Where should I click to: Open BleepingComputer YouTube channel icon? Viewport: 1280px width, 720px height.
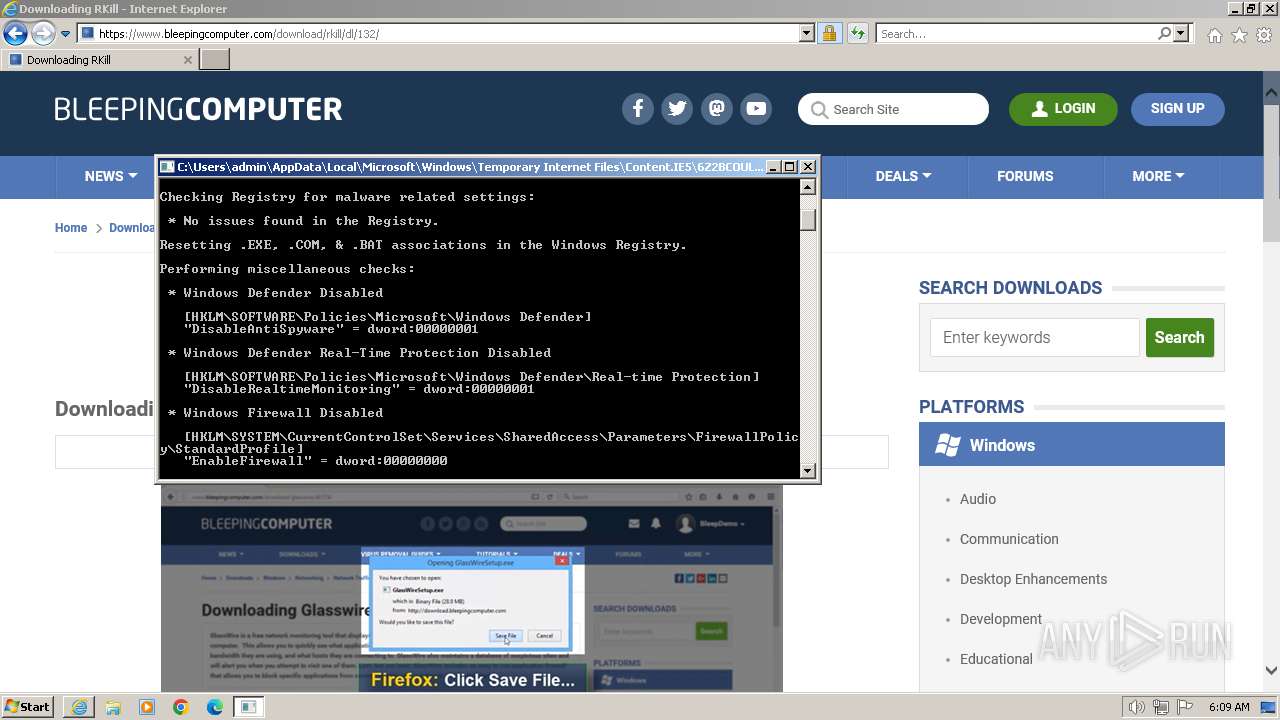point(756,109)
